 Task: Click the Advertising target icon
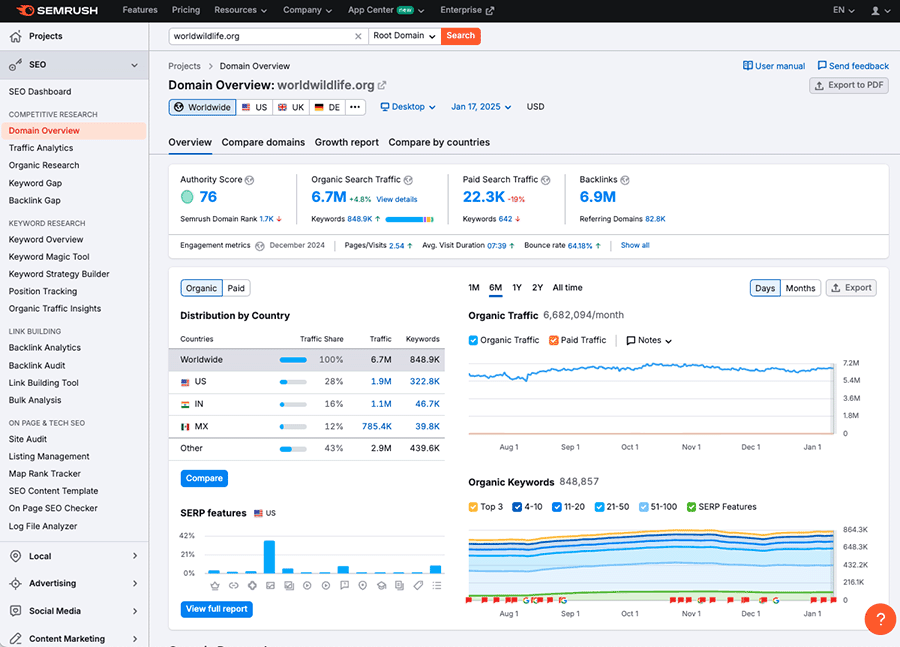tap(15, 583)
